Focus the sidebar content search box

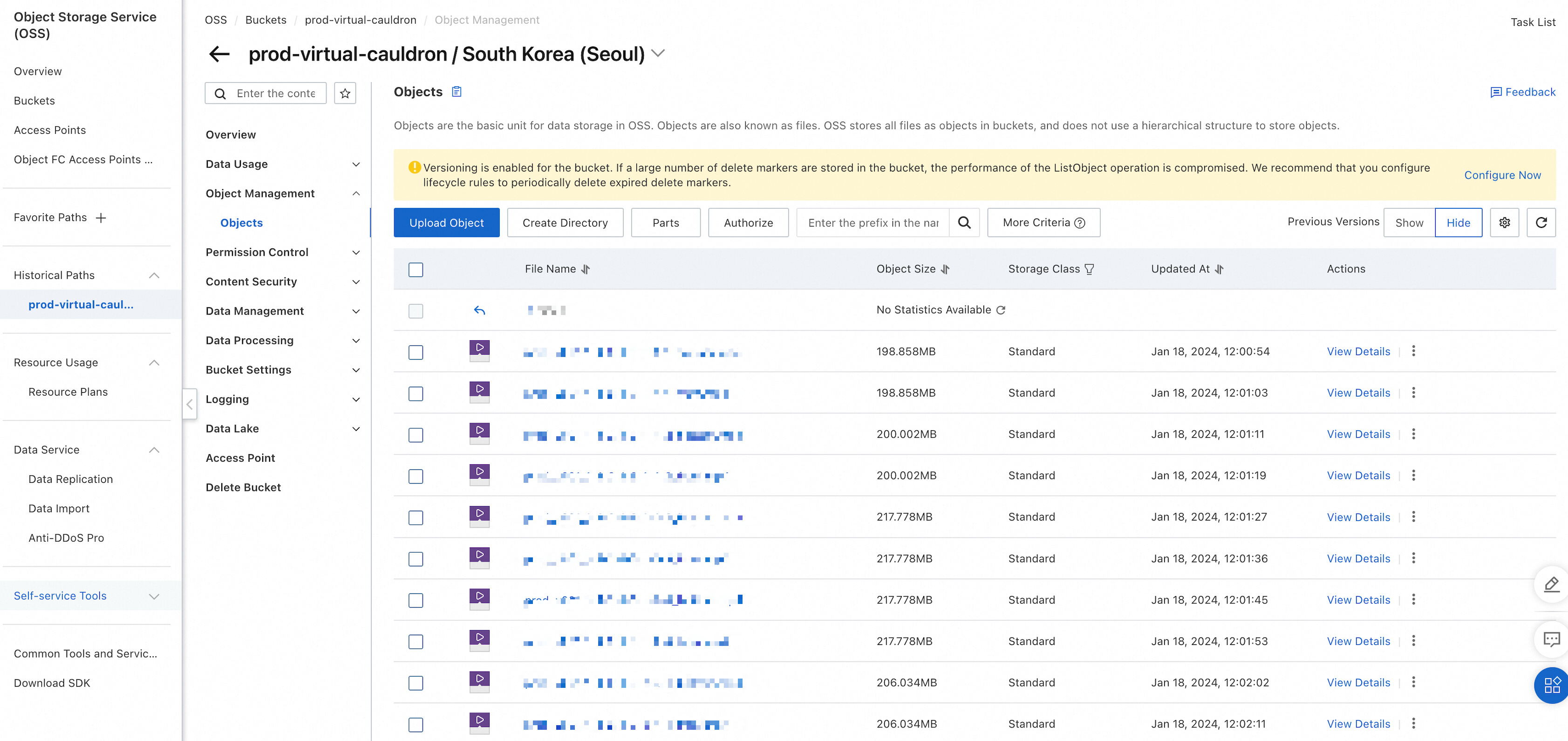[x=266, y=93]
